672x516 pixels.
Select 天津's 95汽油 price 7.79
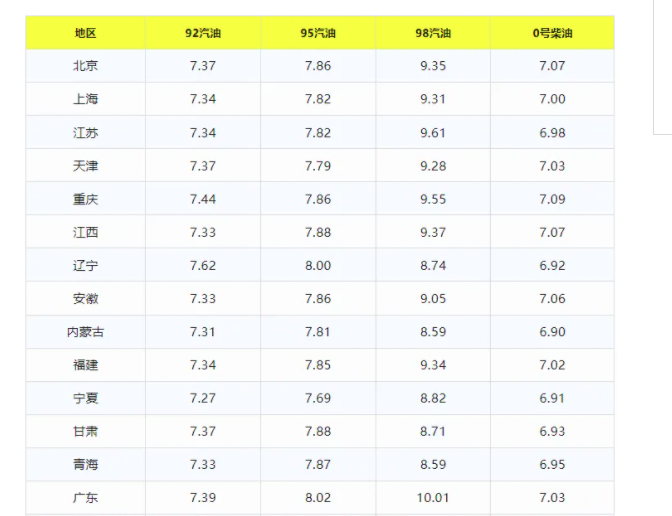[318, 166]
